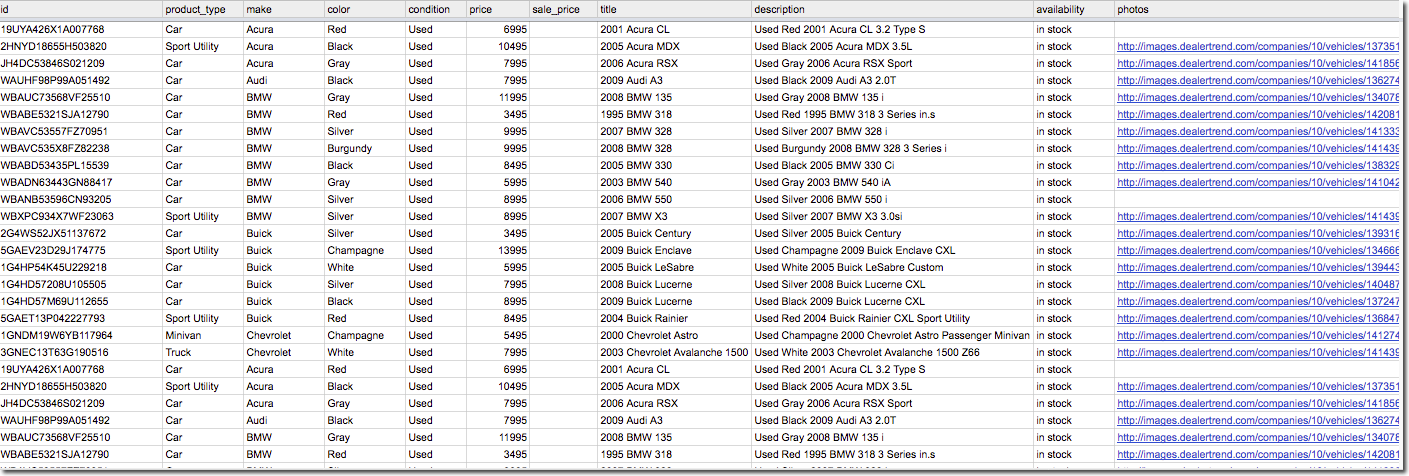Select description Used Red 2004 Buick Rainier CXL

[x=892, y=318]
